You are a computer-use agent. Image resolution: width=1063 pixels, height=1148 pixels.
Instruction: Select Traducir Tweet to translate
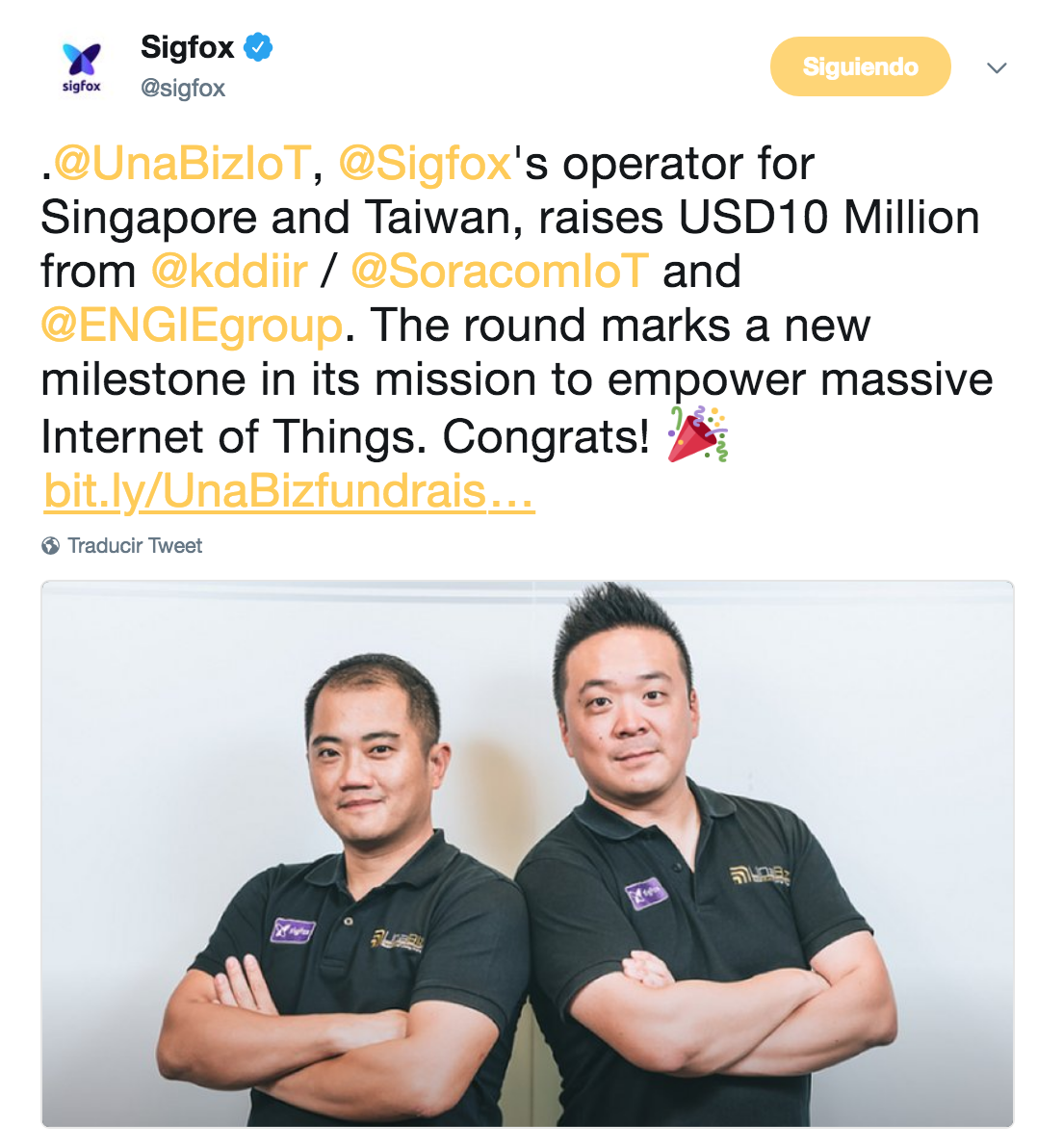tap(135, 546)
